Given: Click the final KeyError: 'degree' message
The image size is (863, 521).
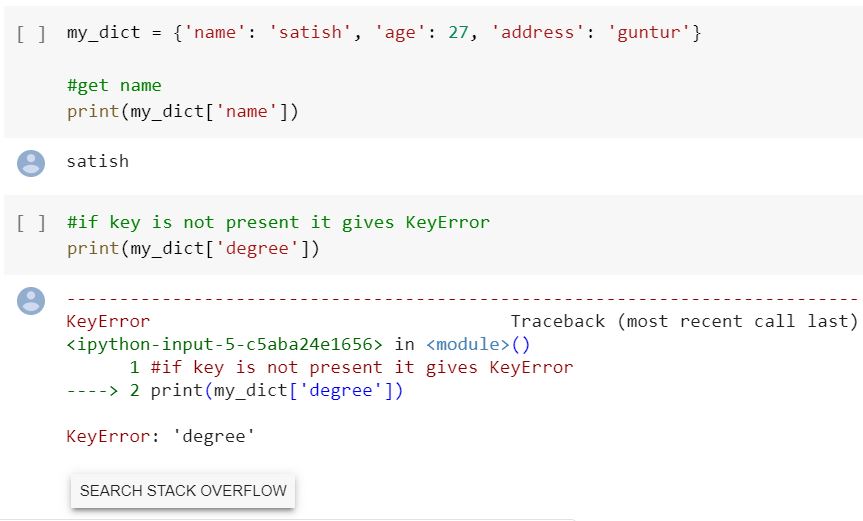Looking at the screenshot, I should [161, 436].
